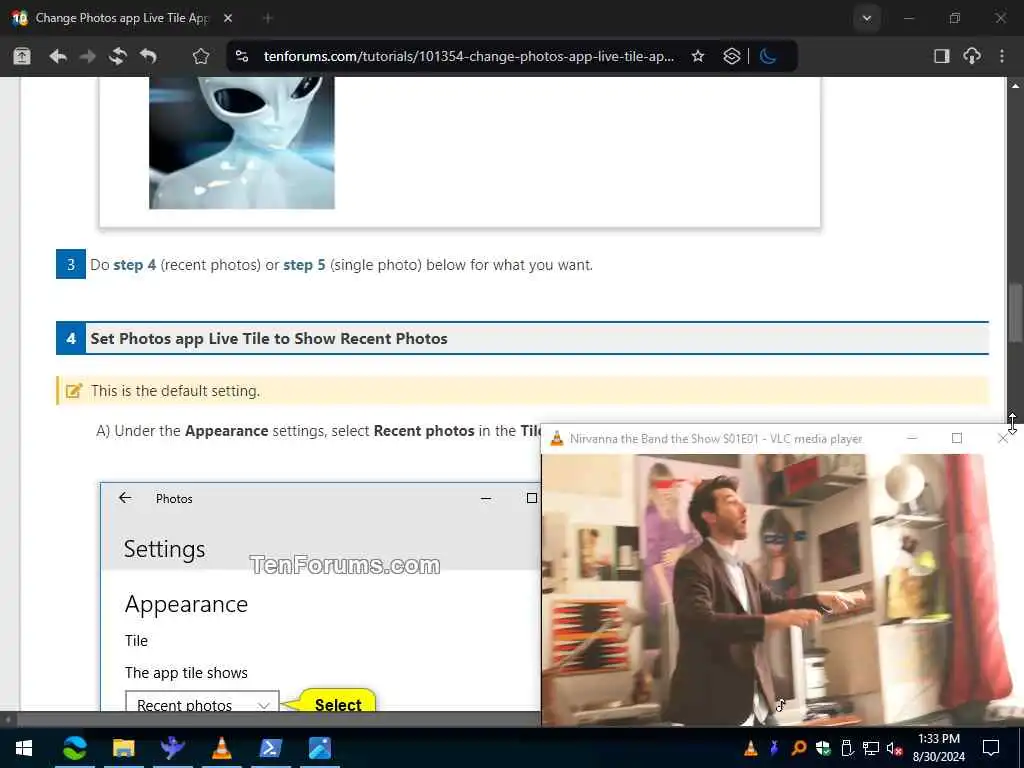Click the safely remove hardware USB tray icon
1024x768 pixels.
[x=847, y=748]
